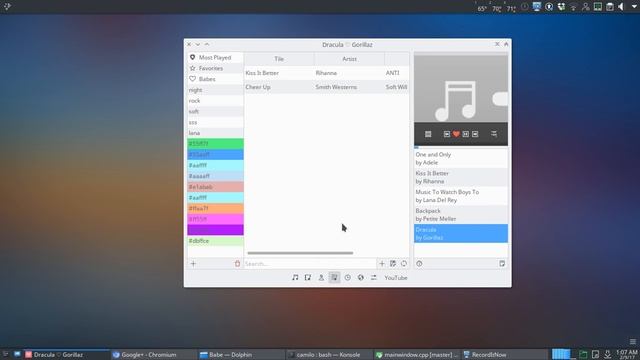Switch to the Konsole taskbar window
The image size is (640, 360).
(329, 355)
